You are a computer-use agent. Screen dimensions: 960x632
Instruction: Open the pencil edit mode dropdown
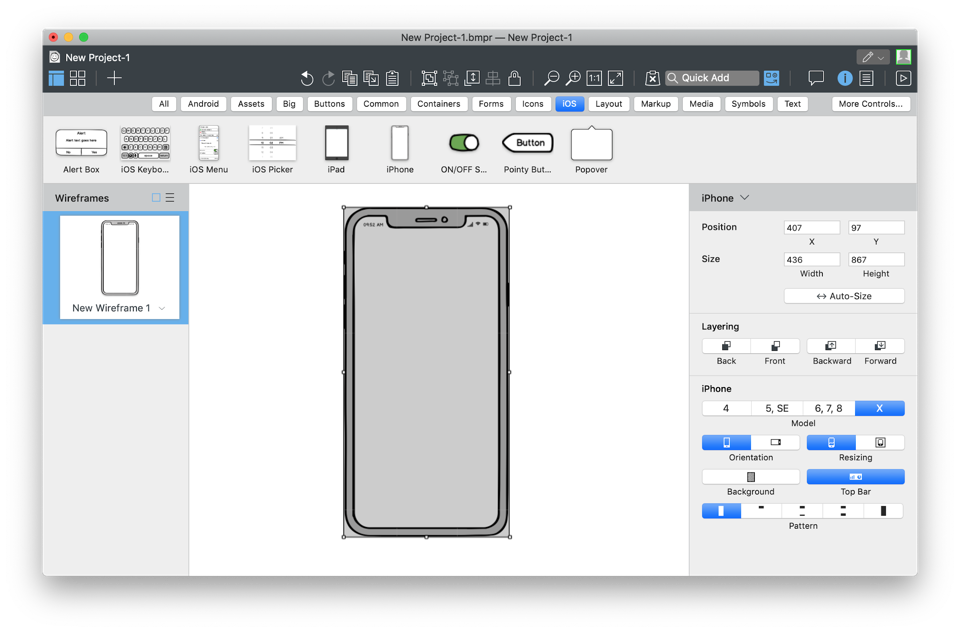pyautogui.click(x=872, y=57)
